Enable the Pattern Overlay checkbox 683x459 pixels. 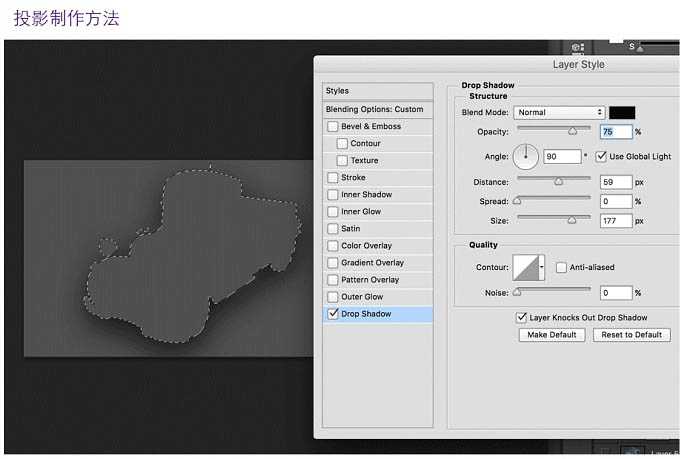(332, 280)
